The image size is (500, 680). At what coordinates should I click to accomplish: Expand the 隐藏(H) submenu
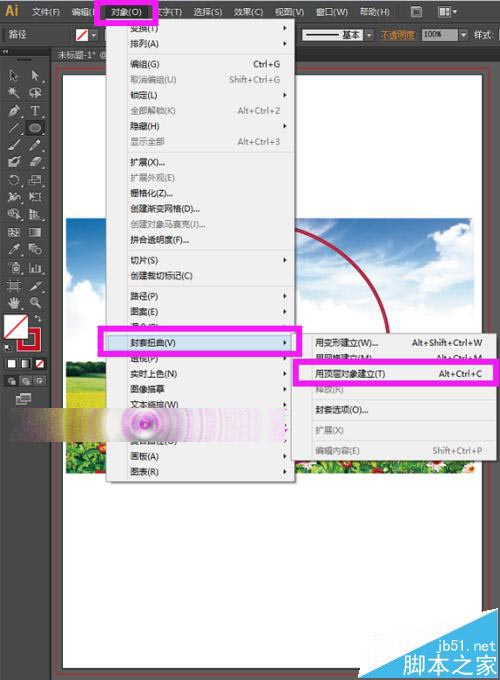200,126
